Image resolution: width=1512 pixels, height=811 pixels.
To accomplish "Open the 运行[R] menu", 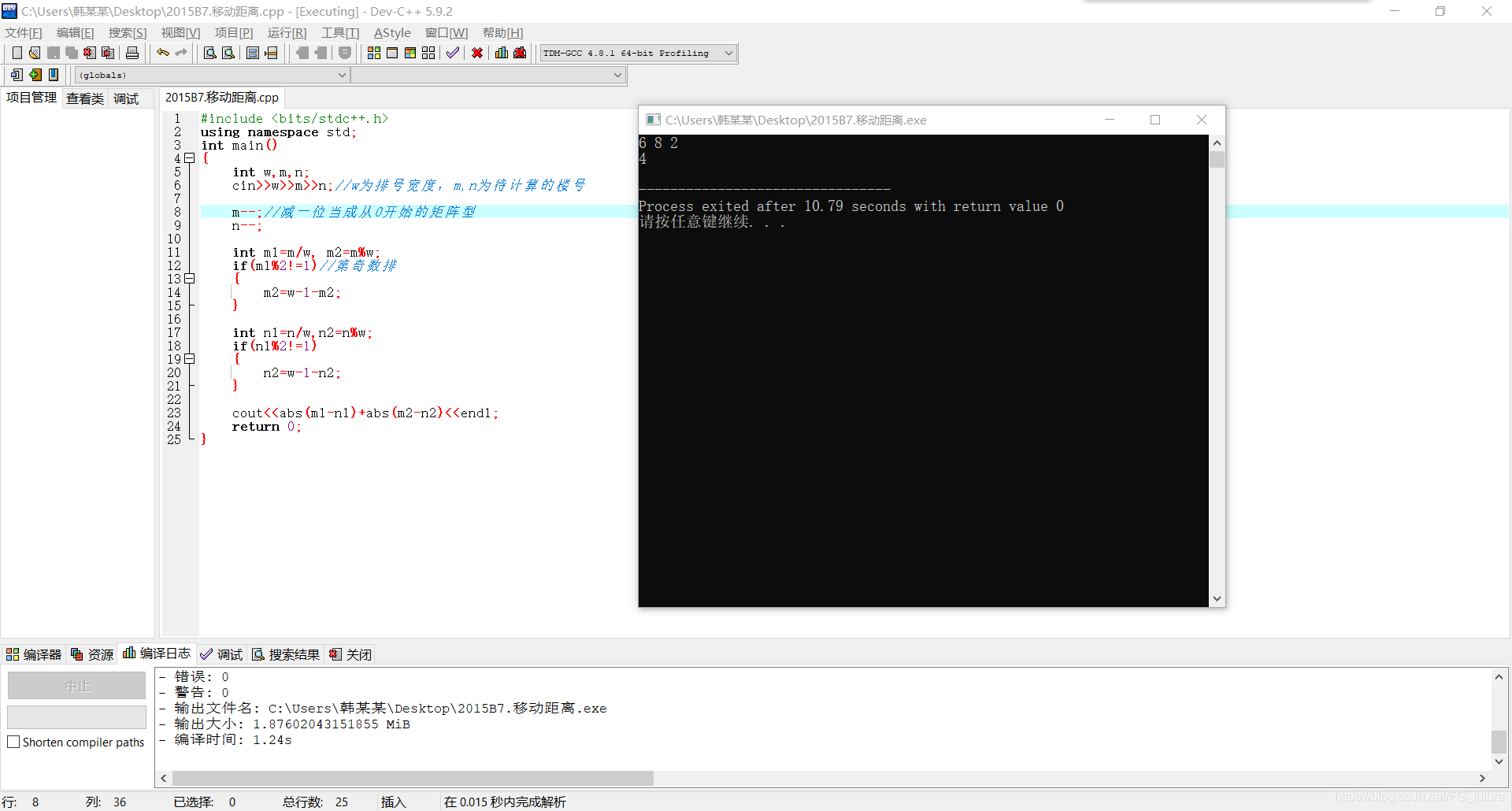I will (x=287, y=32).
